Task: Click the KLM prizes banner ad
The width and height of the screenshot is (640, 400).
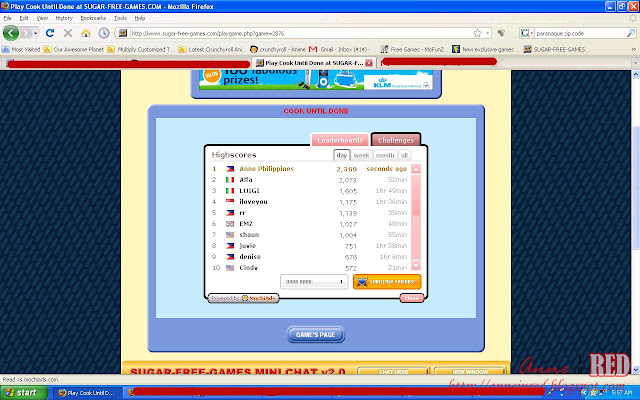Action: [x=316, y=80]
